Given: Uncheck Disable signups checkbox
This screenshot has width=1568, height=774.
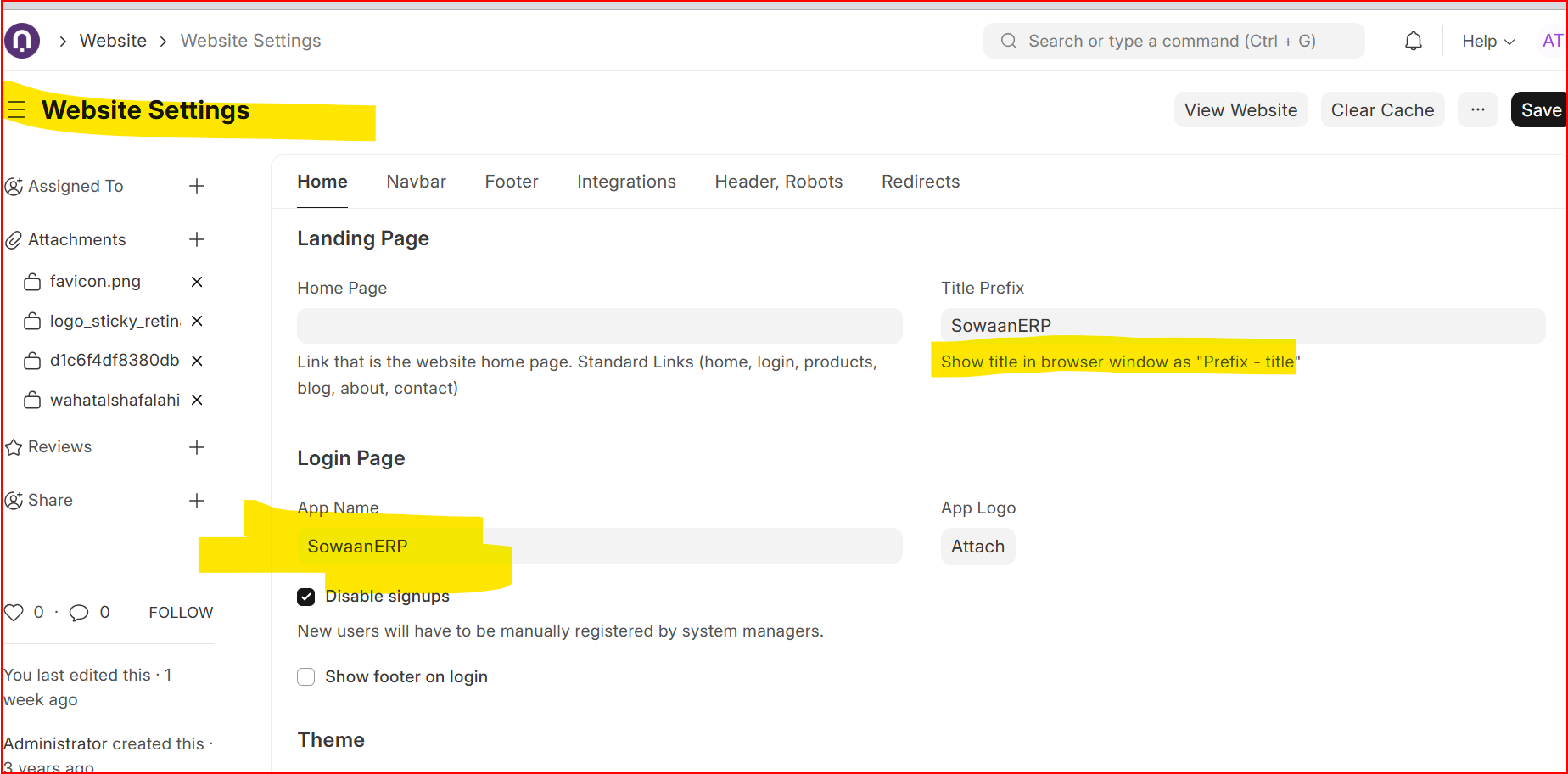Looking at the screenshot, I should tap(306, 597).
